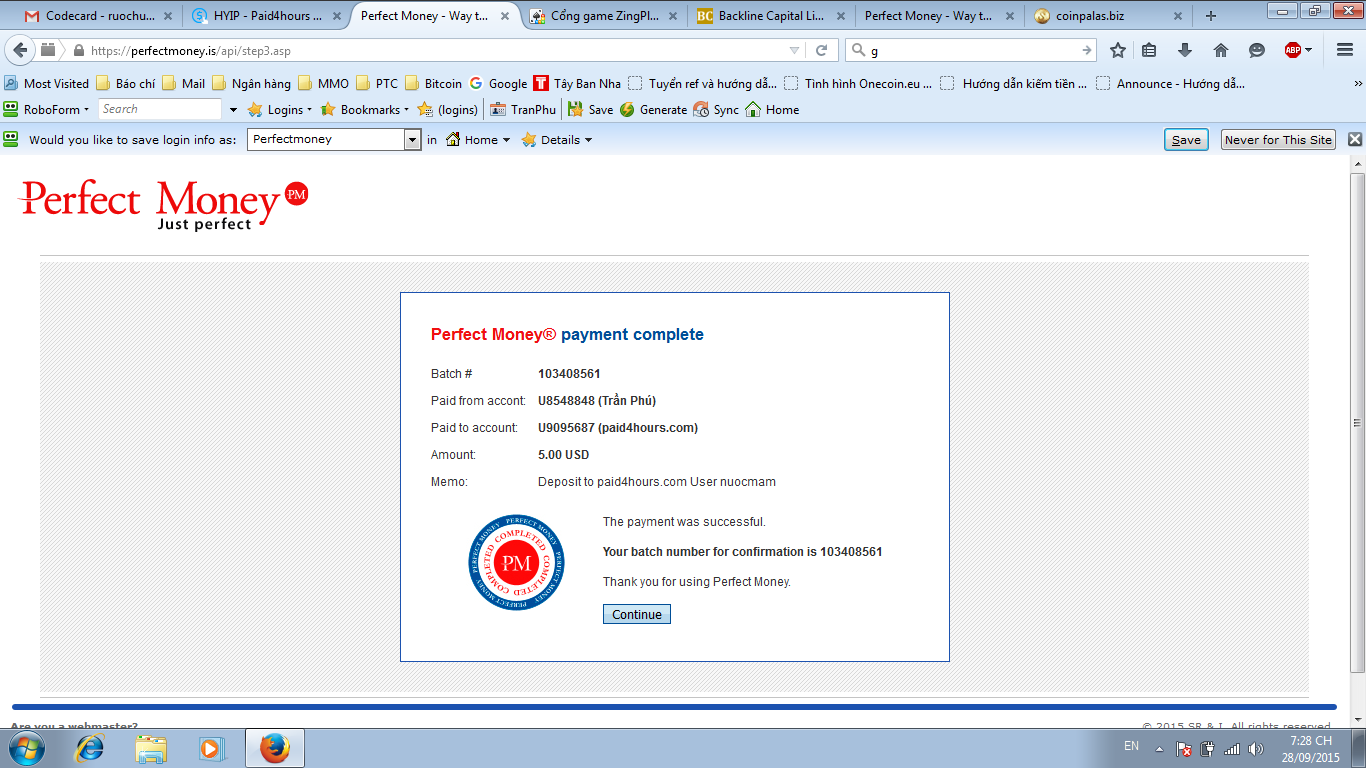
Task: Open Google bookmark in bookmarks toolbar
Action: (498, 84)
